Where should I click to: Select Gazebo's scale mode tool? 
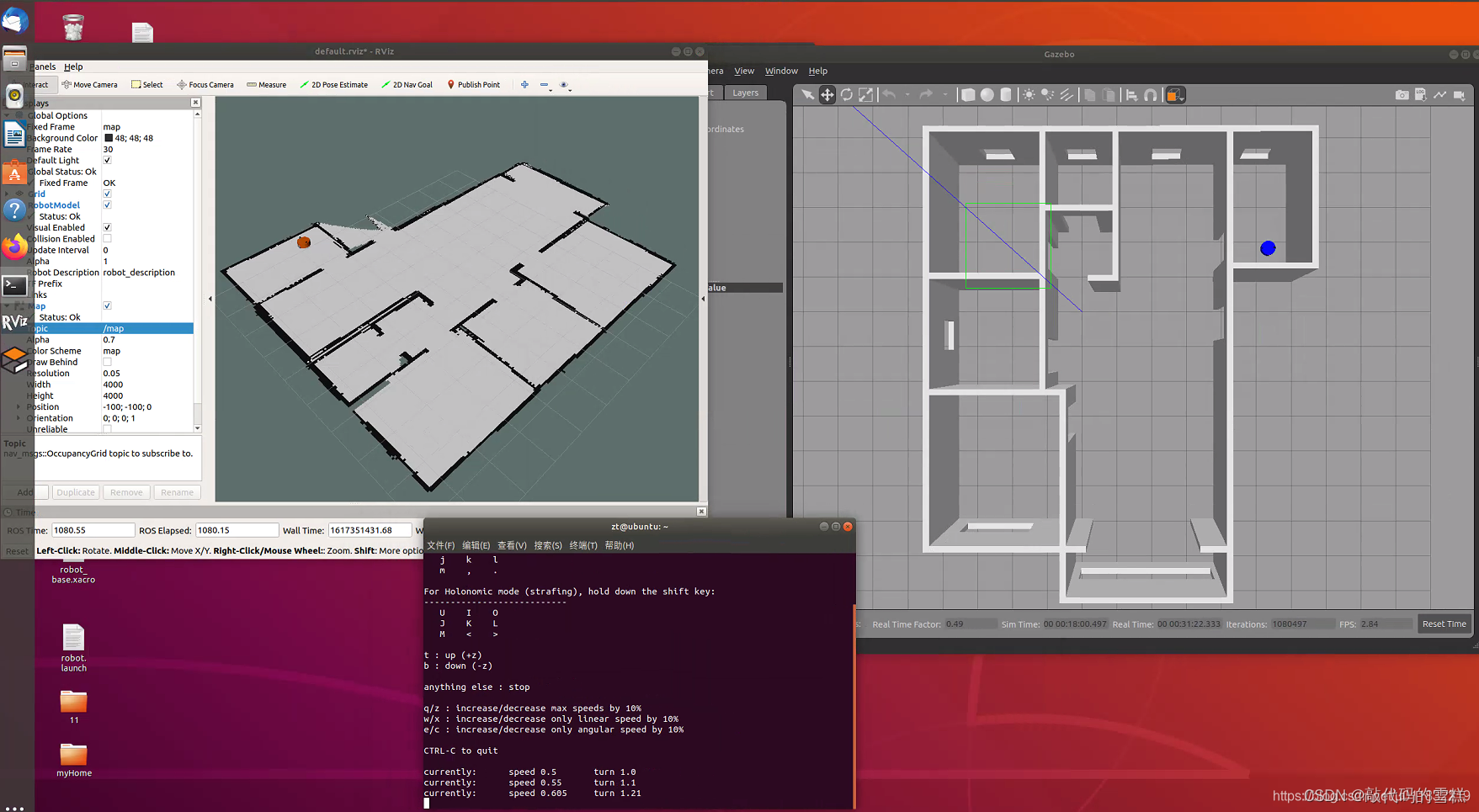[x=866, y=95]
